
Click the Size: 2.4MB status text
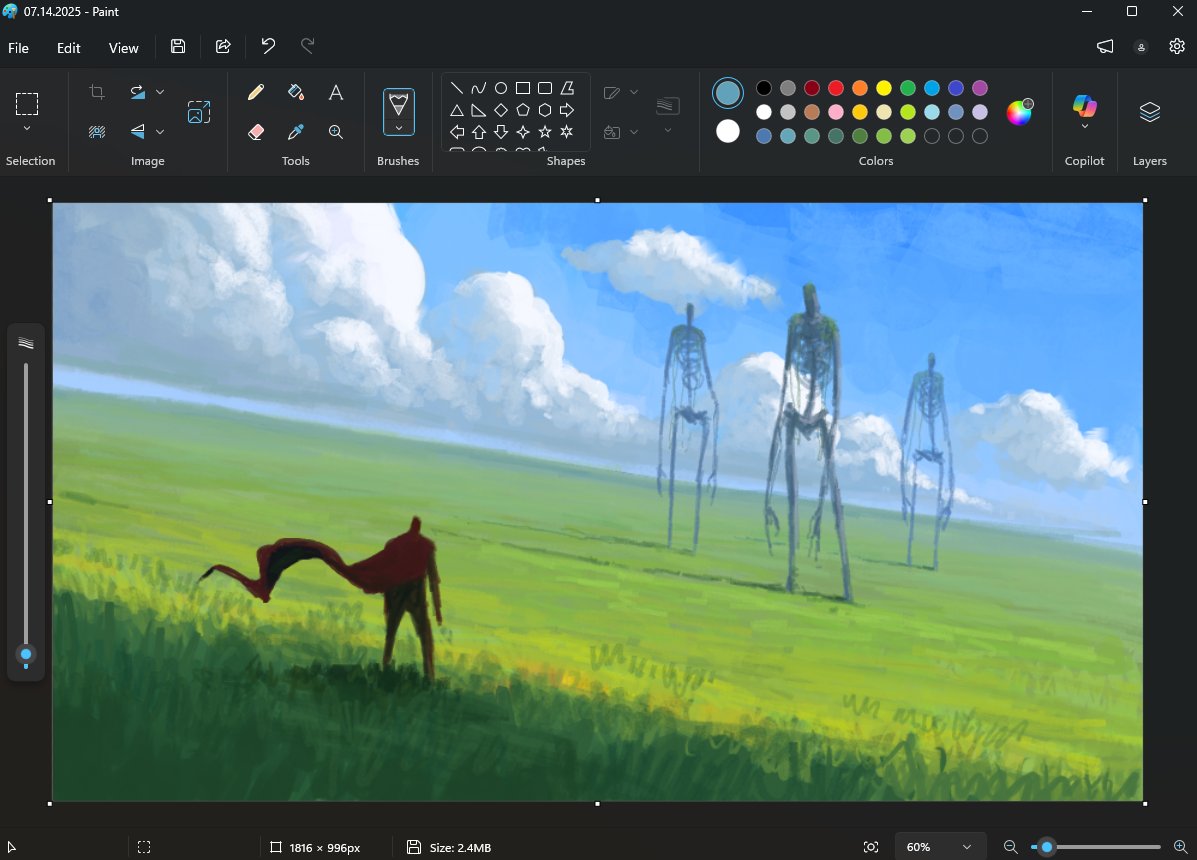[460, 848]
